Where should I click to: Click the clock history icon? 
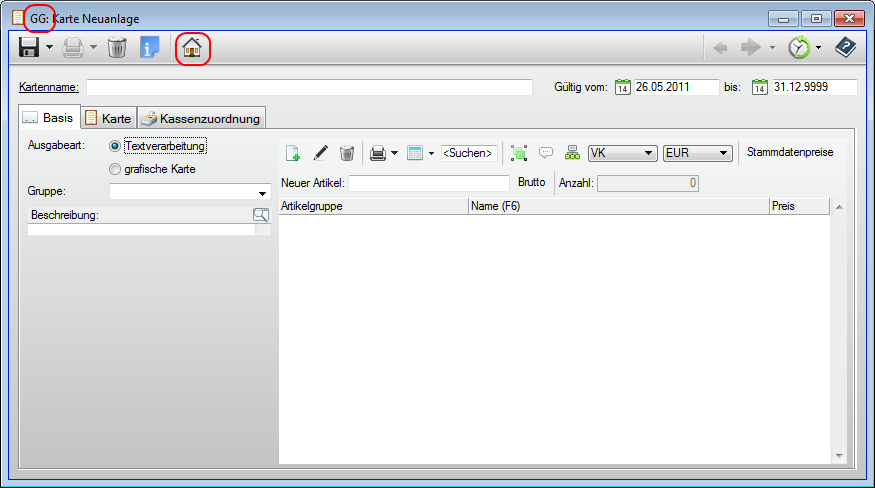coord(798,47)
